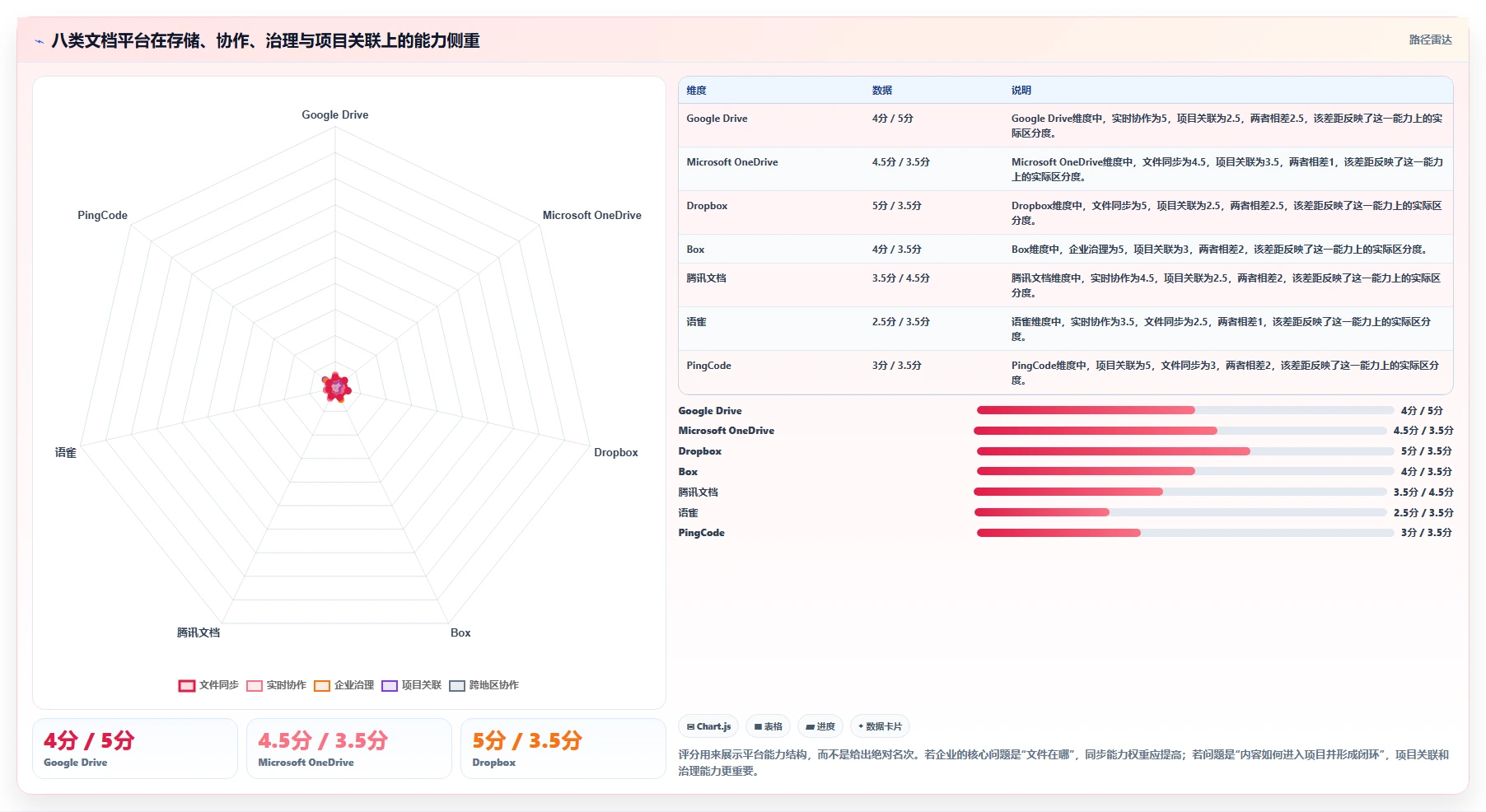Toggle the 文件同步 legend dataset
The image size is (1486, 812).
[208, 685]
